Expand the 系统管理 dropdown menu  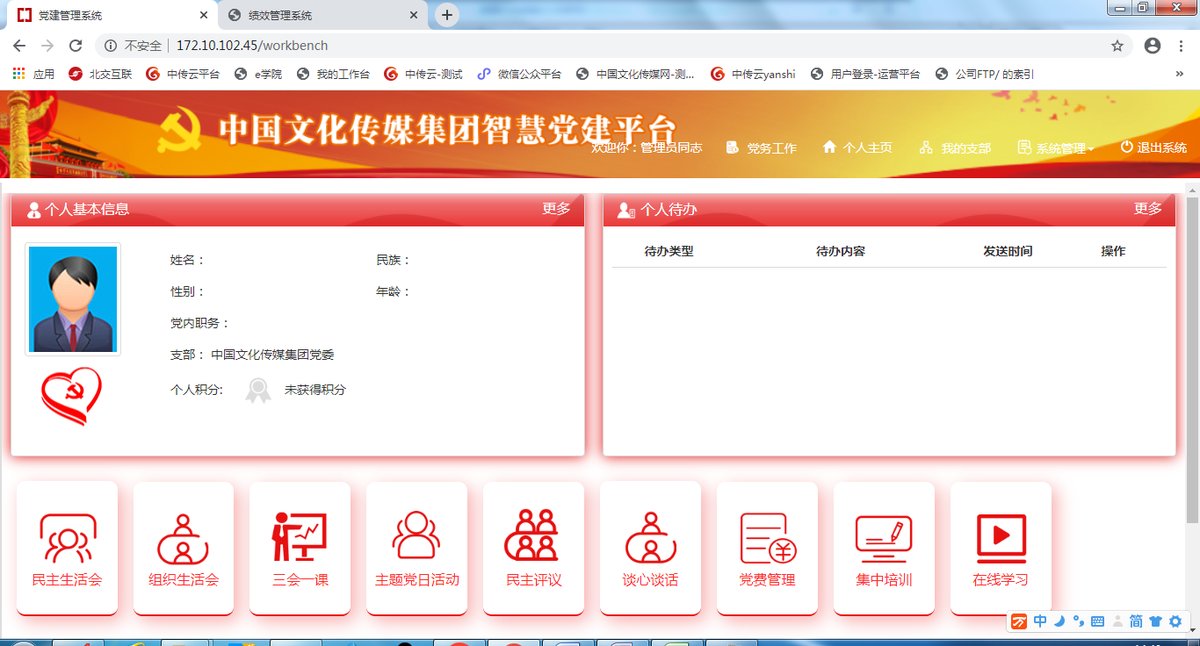pos(1056,148)
